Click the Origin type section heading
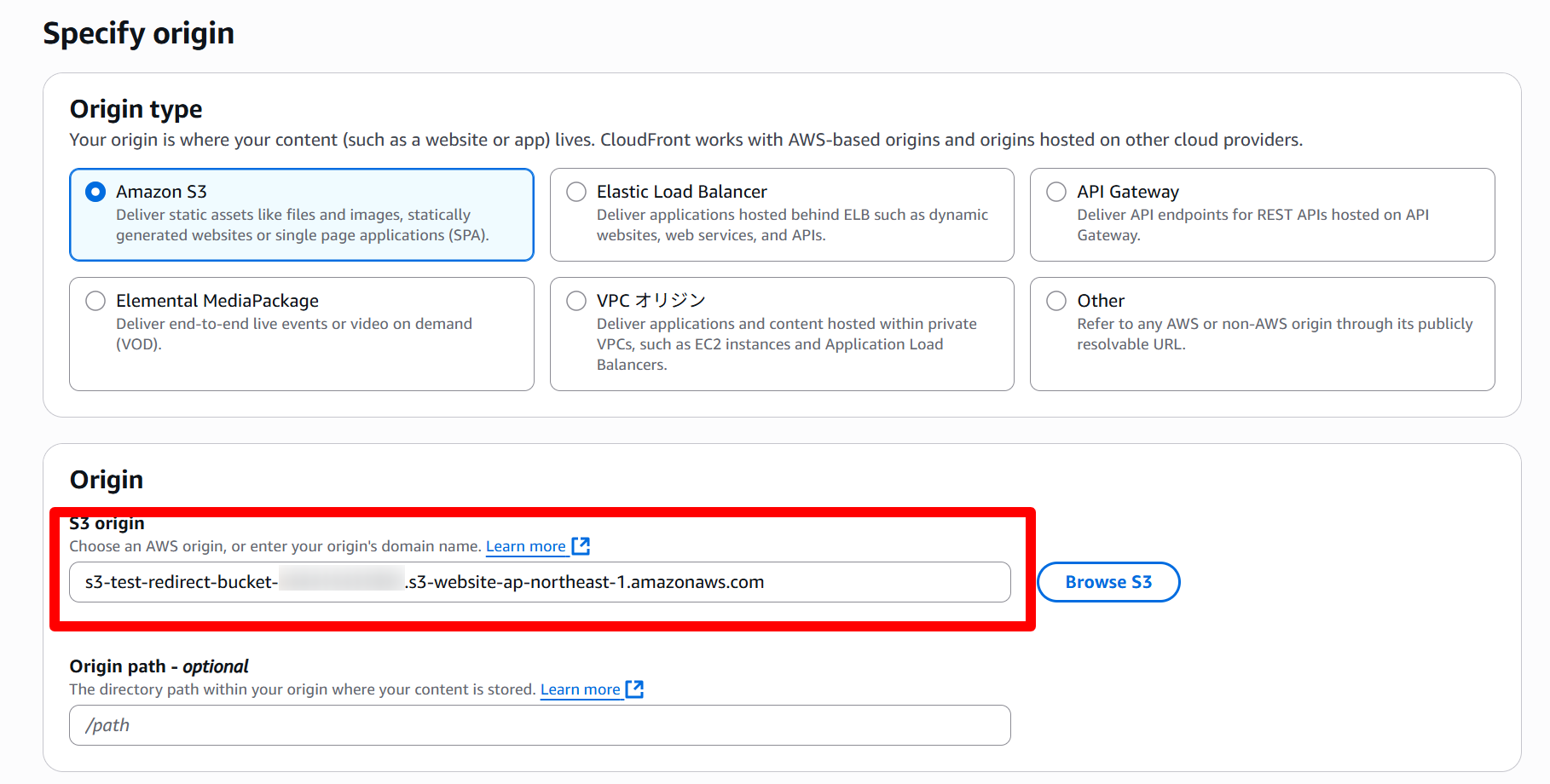Image resolution: width=1550 pixels, height=784 pixels. [x=136, y=109]
